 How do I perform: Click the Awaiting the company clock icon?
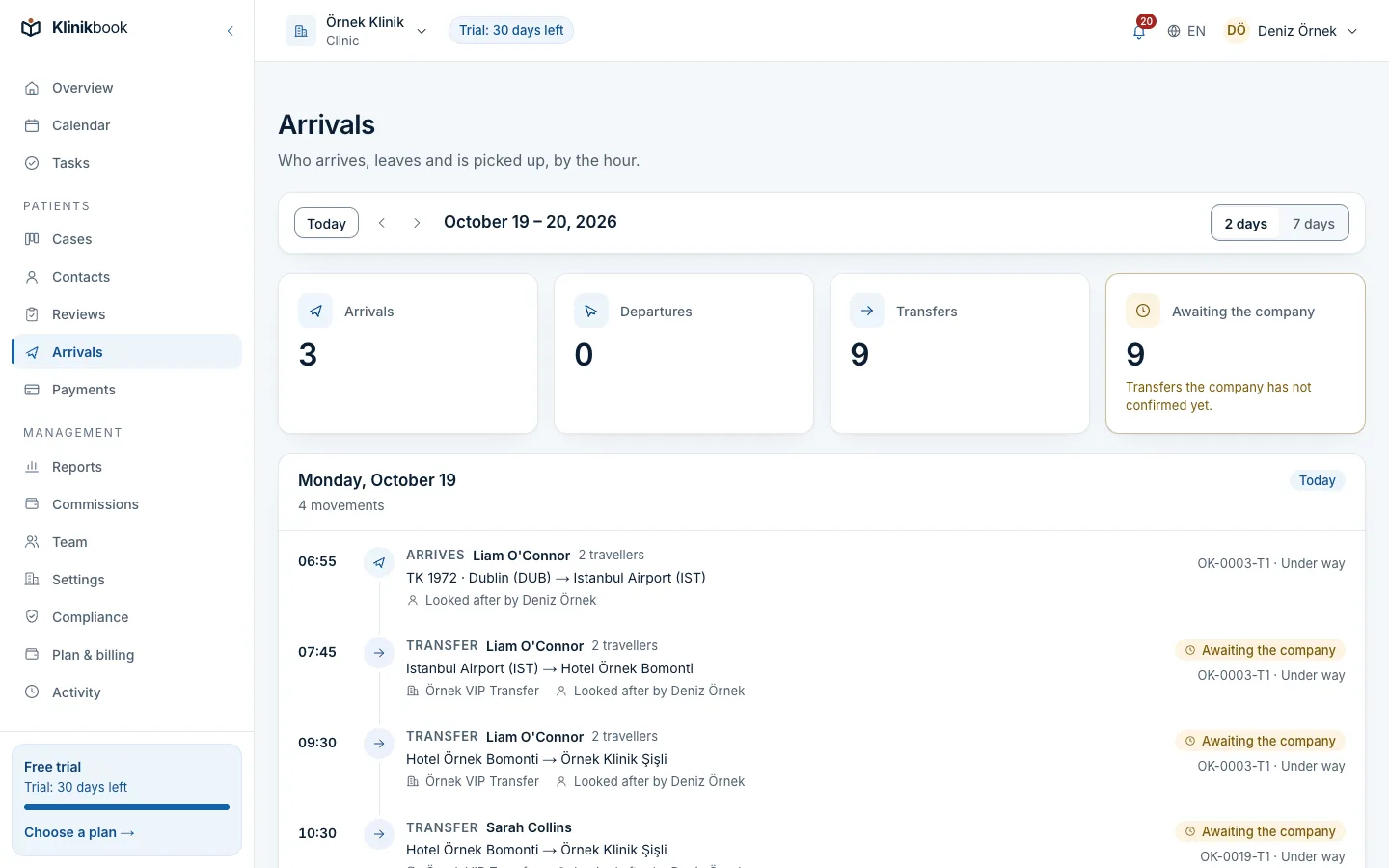1143,311
